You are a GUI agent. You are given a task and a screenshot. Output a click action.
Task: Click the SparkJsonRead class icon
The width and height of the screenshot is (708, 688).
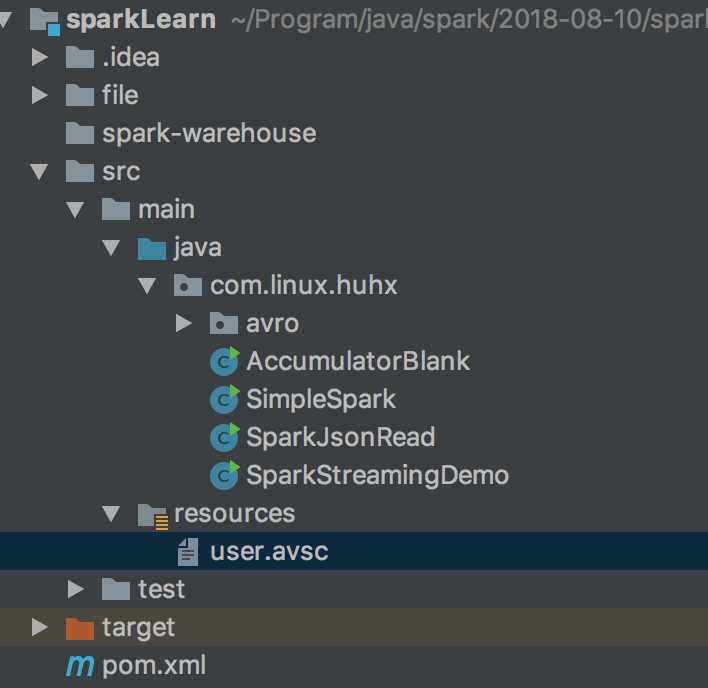(224, 437)
